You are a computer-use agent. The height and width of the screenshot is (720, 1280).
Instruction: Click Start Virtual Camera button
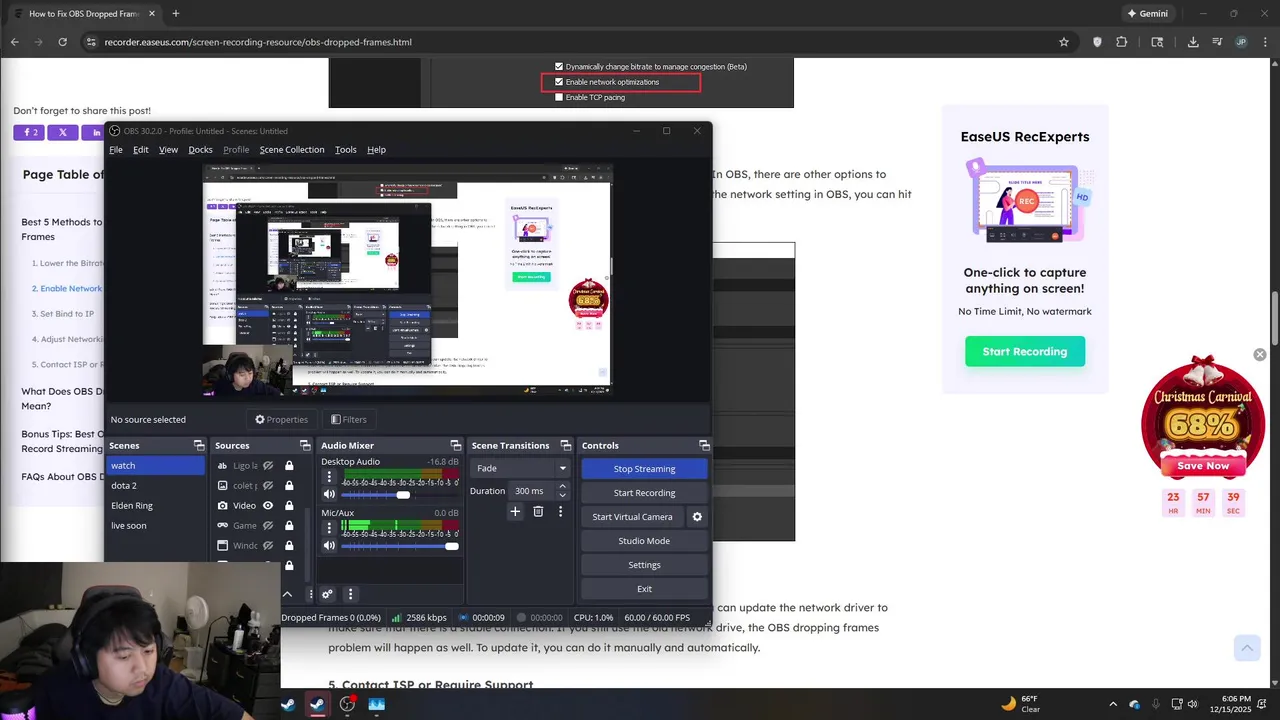[x=632, y=517]
